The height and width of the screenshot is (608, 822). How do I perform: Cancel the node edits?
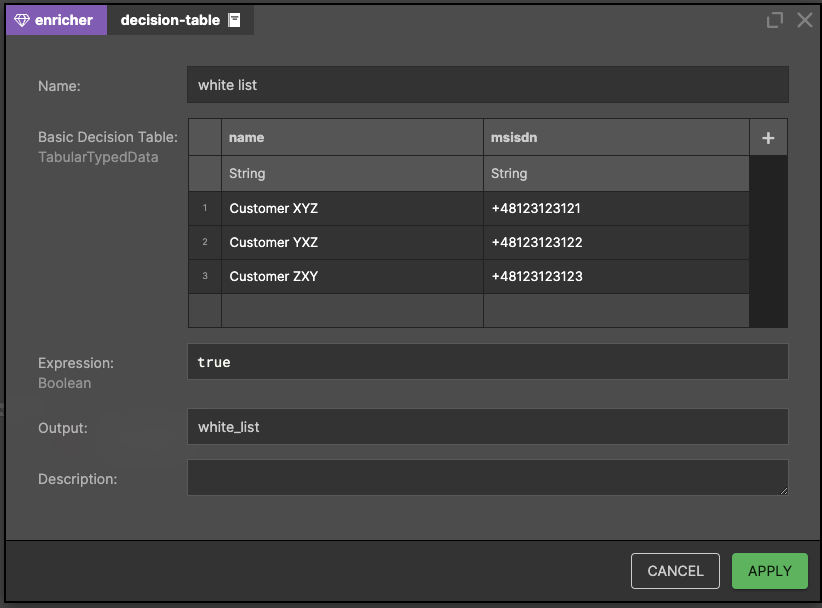coord(675,571)
